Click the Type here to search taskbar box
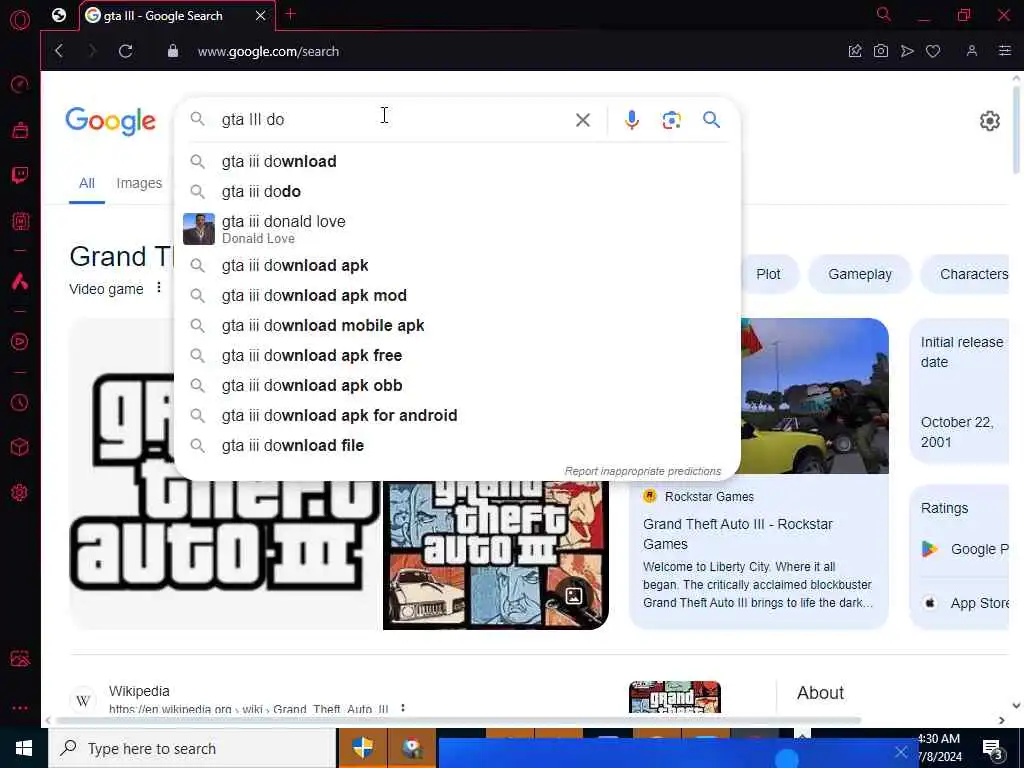This screenshot has height=768, width=1024. [x=192, y=748]
